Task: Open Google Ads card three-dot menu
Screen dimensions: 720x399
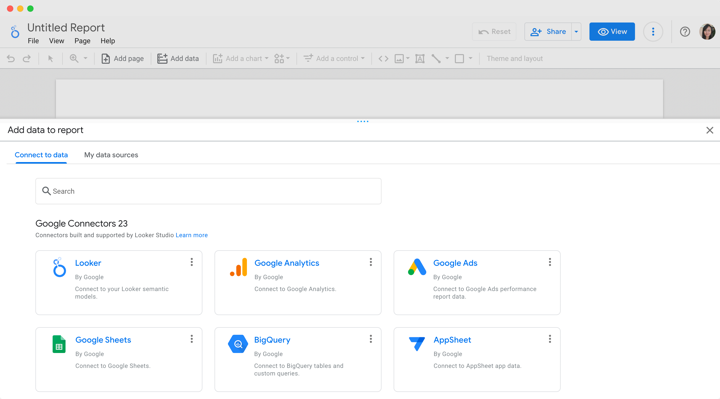Action: coord(550,262)
